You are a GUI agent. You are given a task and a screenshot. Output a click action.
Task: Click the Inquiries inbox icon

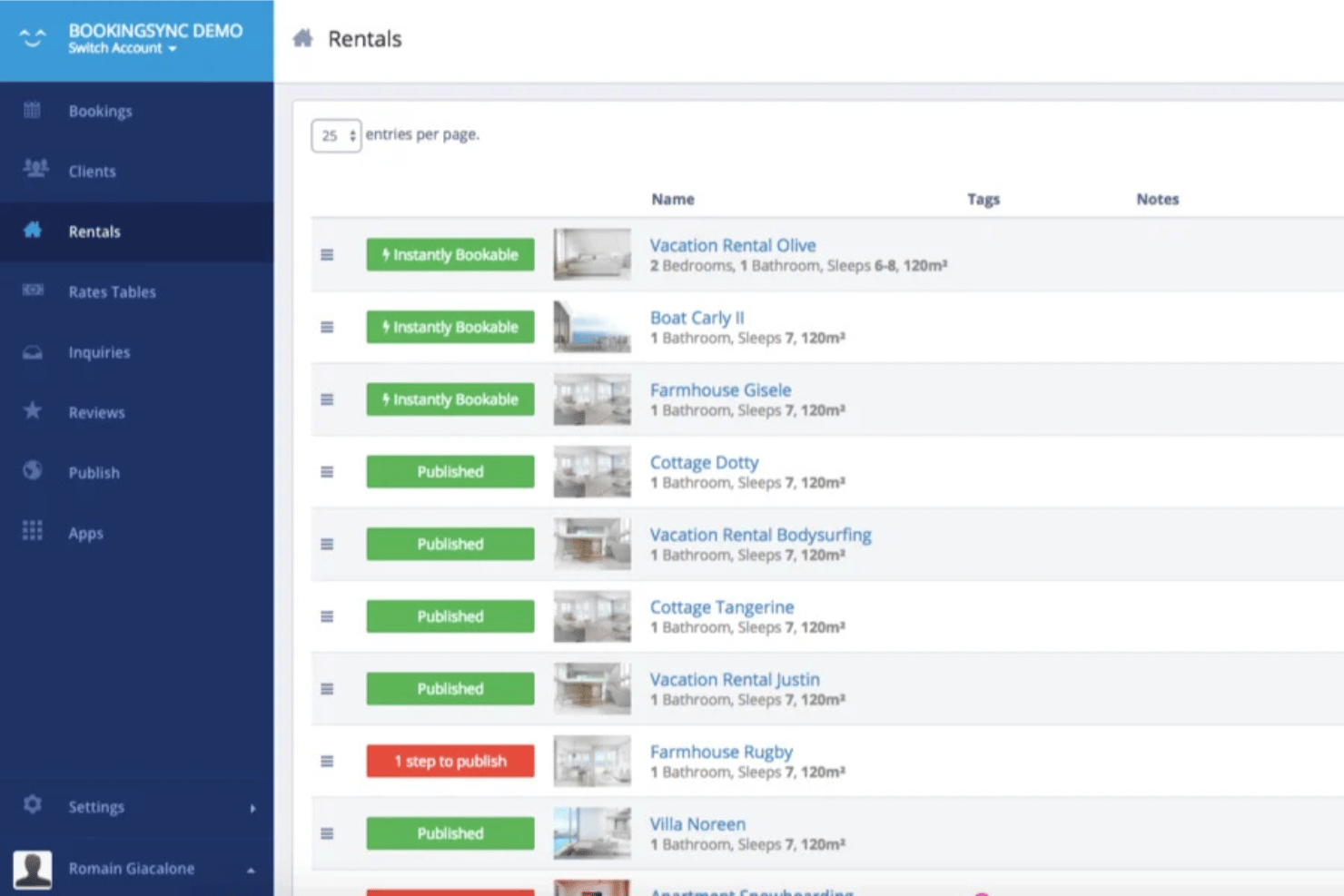click(33, 352)
